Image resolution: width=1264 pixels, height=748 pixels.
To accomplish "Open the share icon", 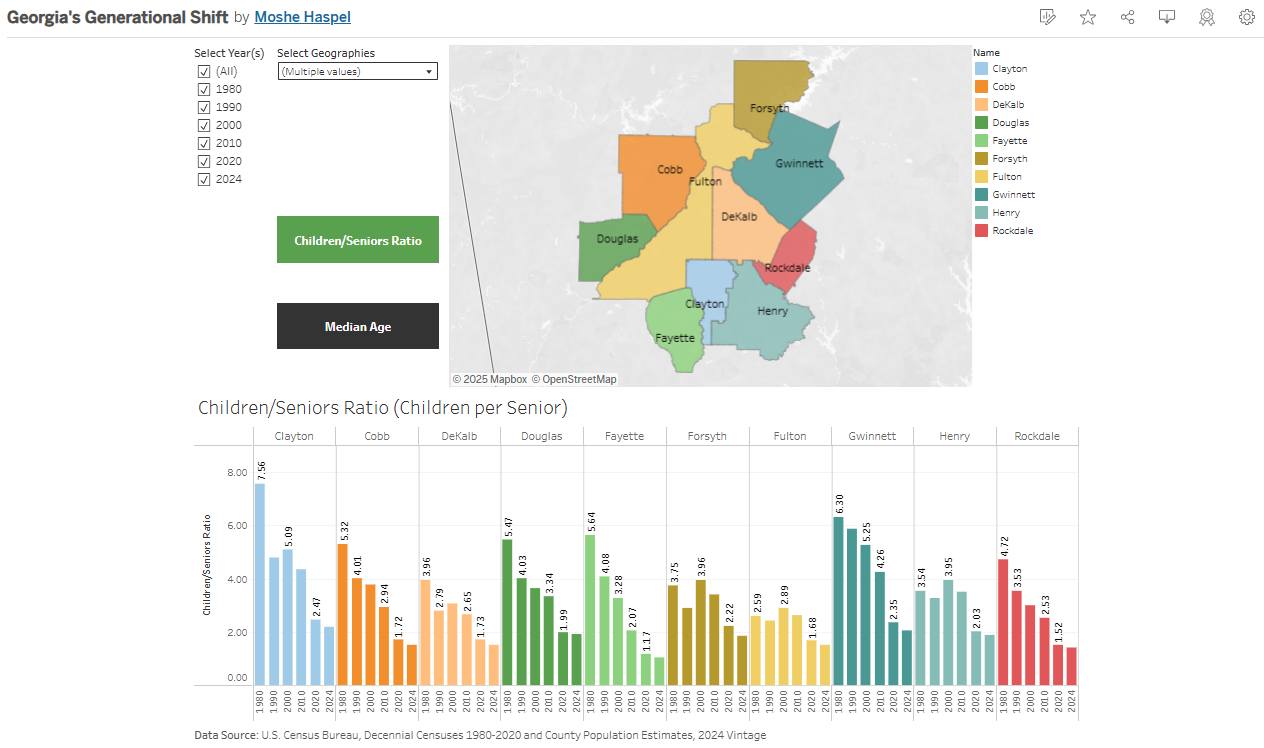I will (1128, 17).
